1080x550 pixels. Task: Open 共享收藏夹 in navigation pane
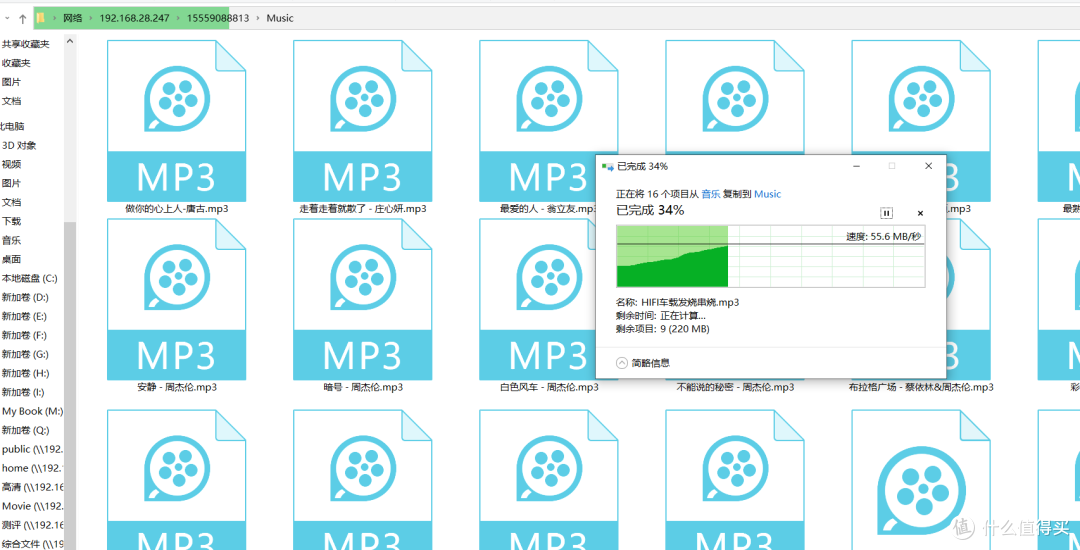pos(25,44)
